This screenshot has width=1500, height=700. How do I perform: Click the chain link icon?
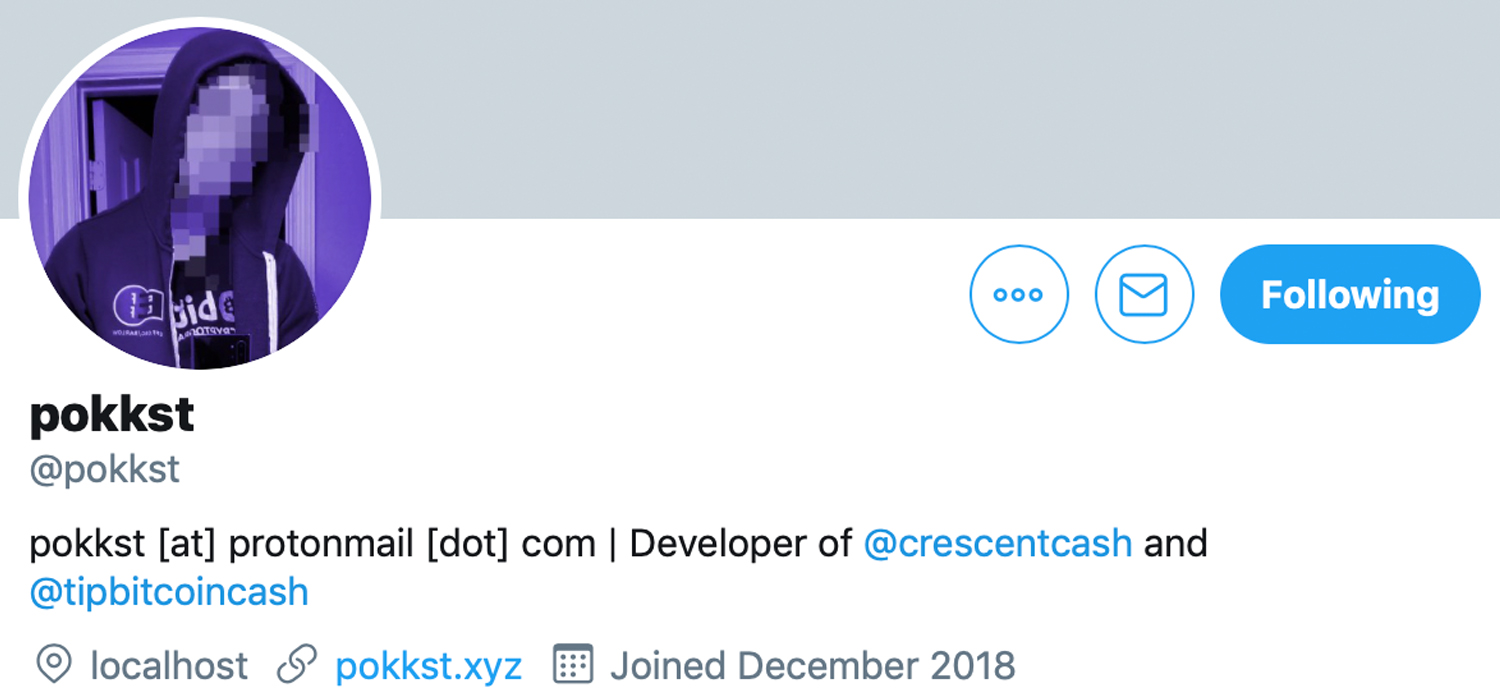click(296, 664)
